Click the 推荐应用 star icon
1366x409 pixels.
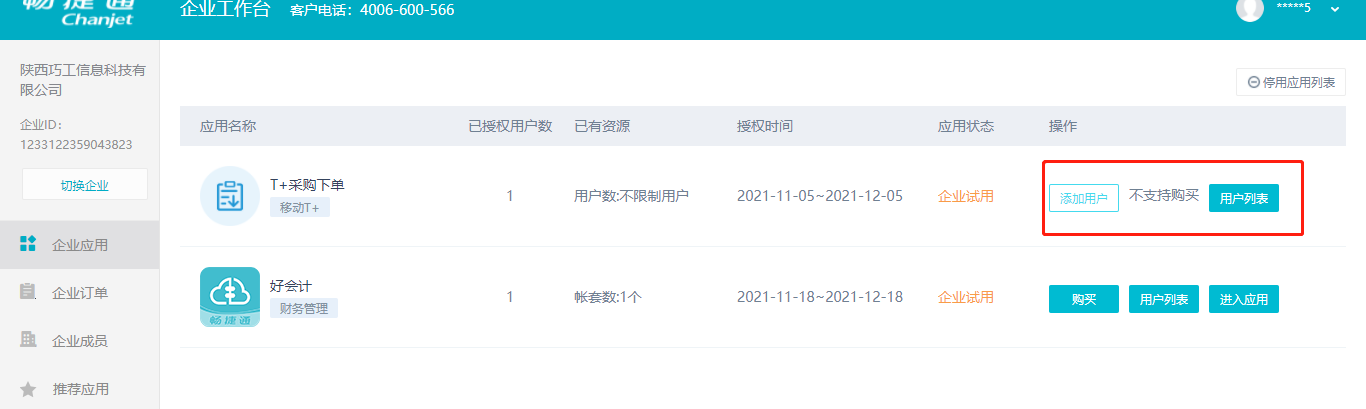point(28,388)
